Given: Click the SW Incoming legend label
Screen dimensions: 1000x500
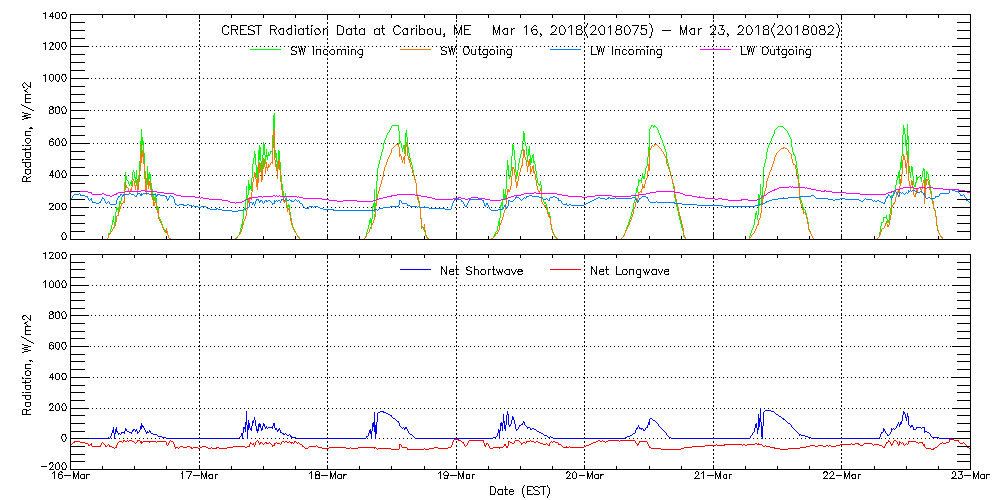Looking at the screenshot, I should click(326, 52).
